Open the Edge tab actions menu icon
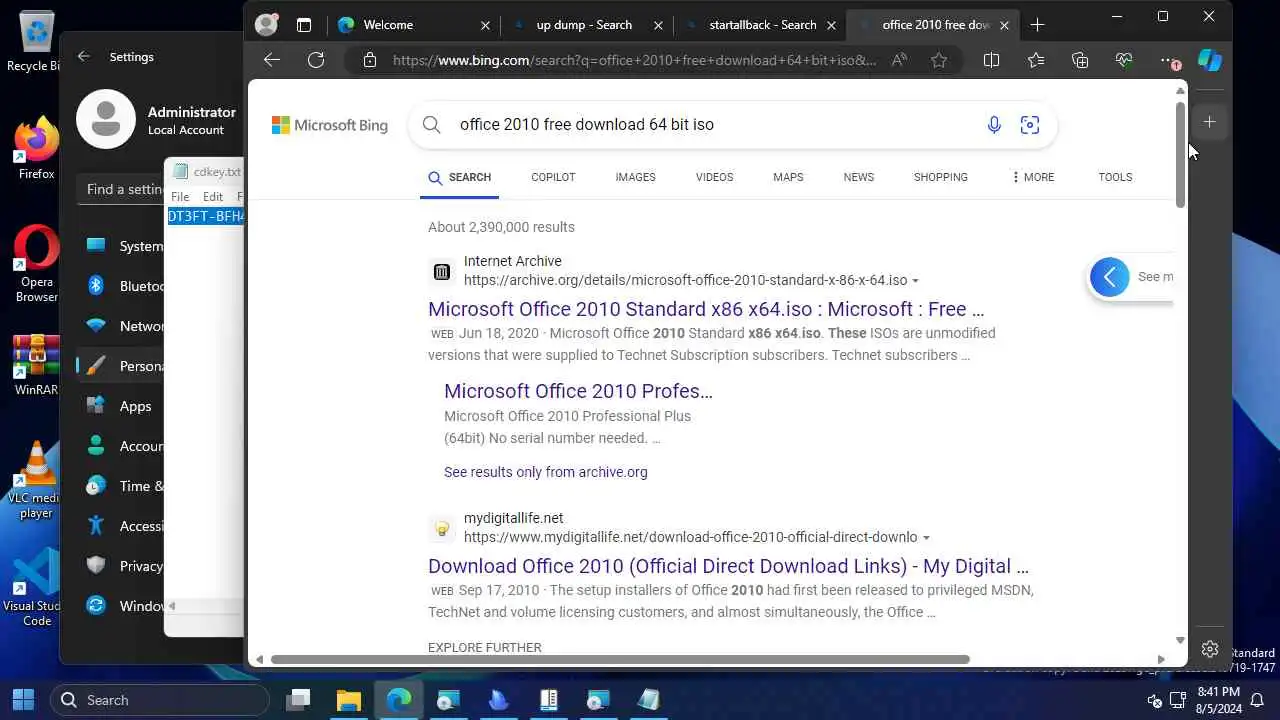 [304, 25]
